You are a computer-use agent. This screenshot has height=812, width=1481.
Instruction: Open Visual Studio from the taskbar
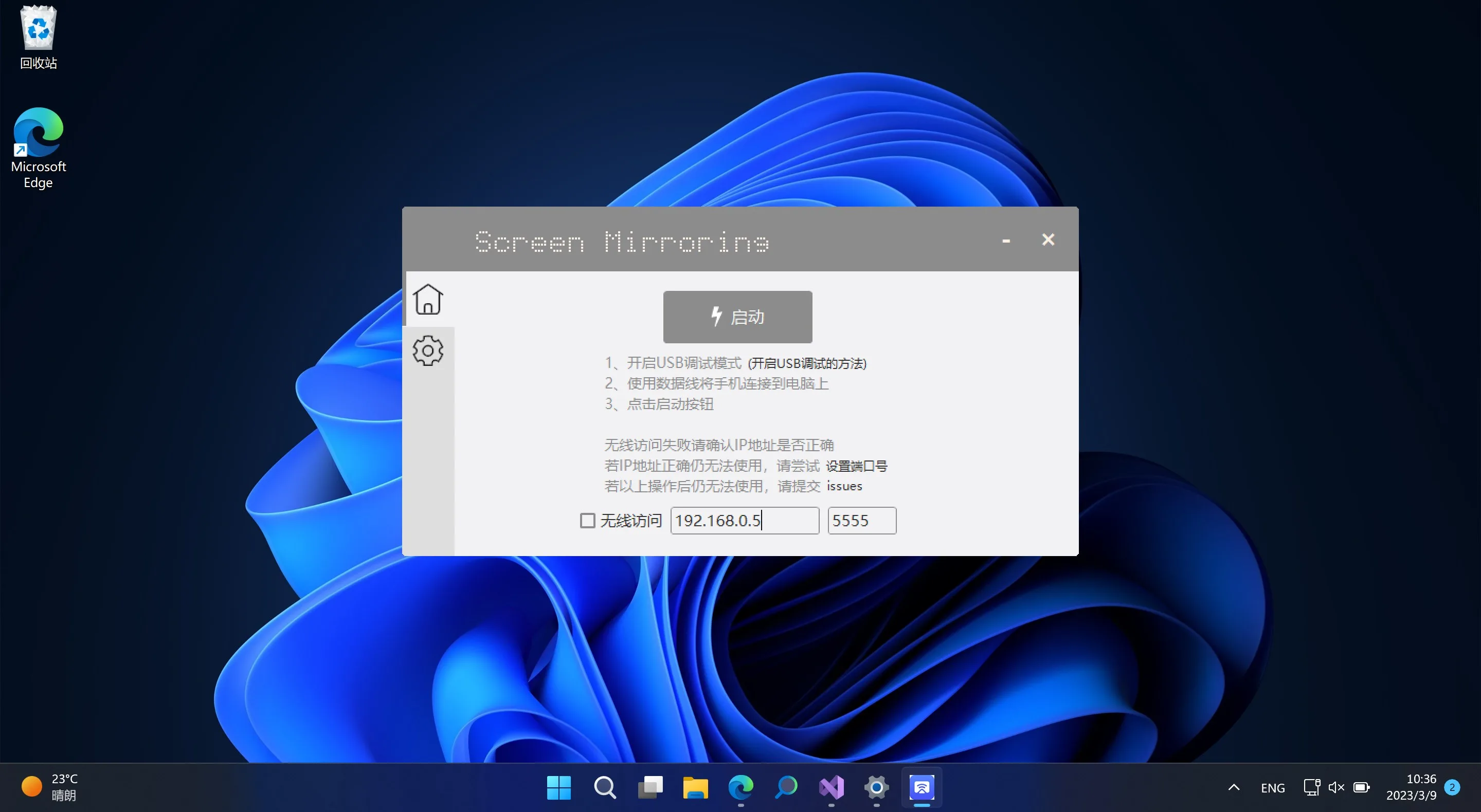pyautogui.click(x=832, y=787)
